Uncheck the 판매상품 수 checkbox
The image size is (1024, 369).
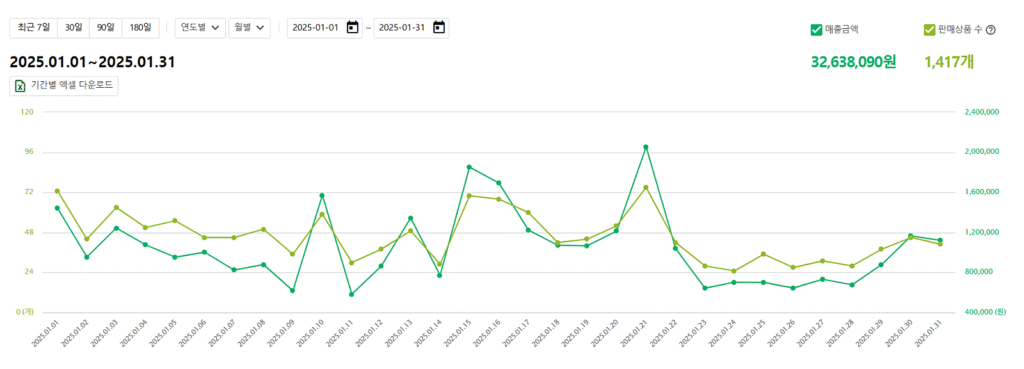pyautogui.click(x=929, y=29)
